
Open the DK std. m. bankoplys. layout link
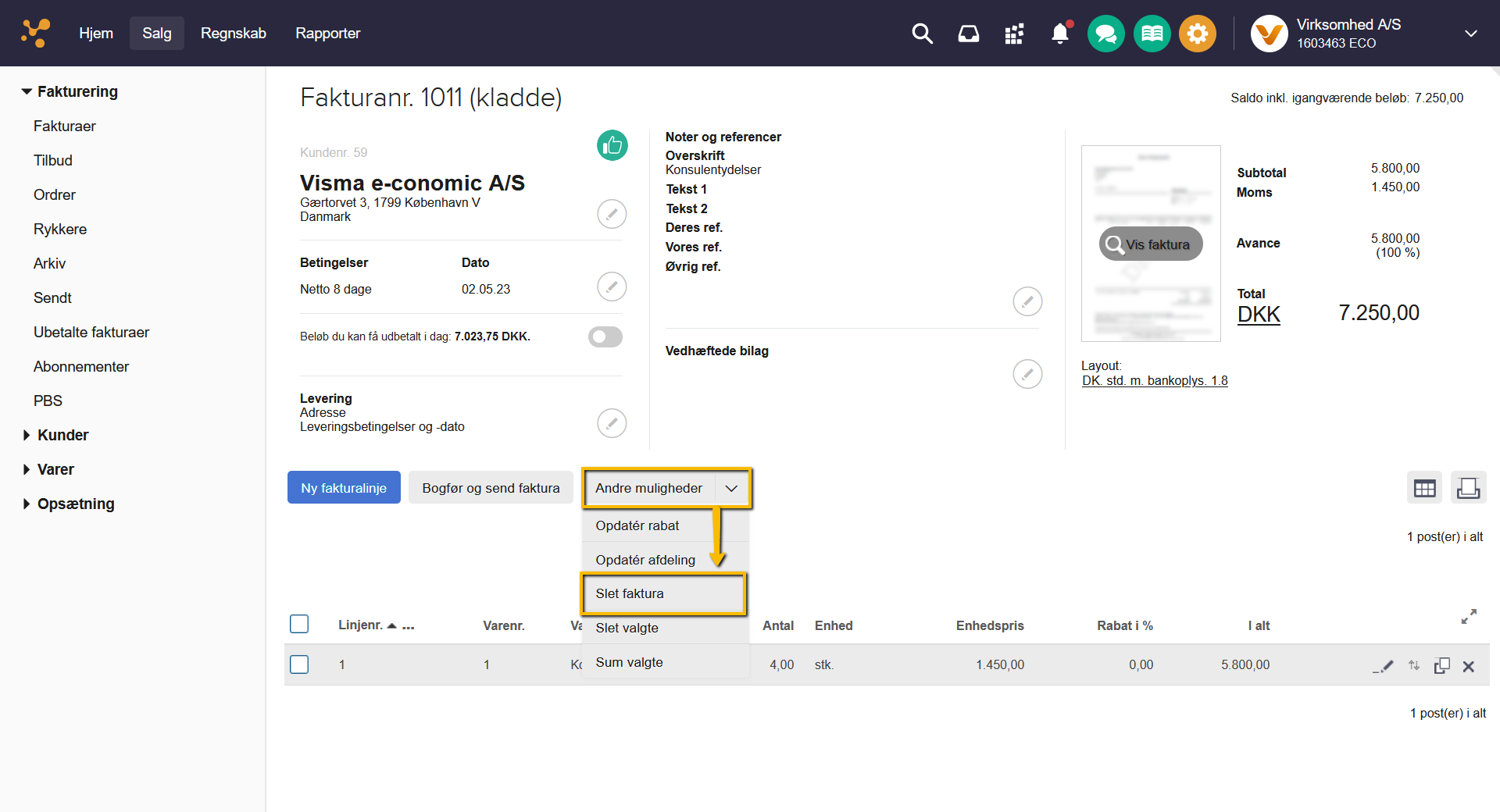1155,380
